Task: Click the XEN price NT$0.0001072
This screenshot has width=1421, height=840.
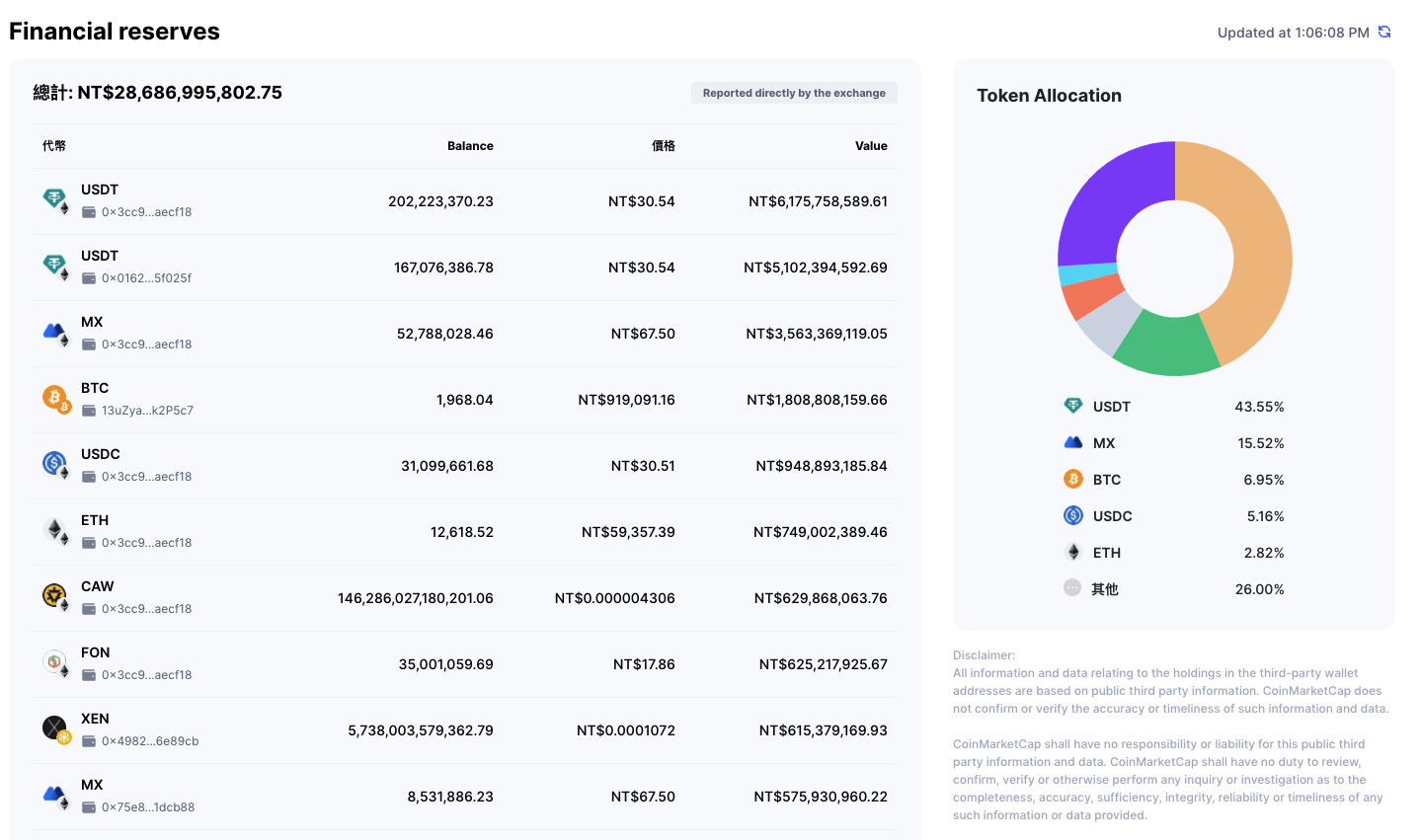Action: click(626, 730)
